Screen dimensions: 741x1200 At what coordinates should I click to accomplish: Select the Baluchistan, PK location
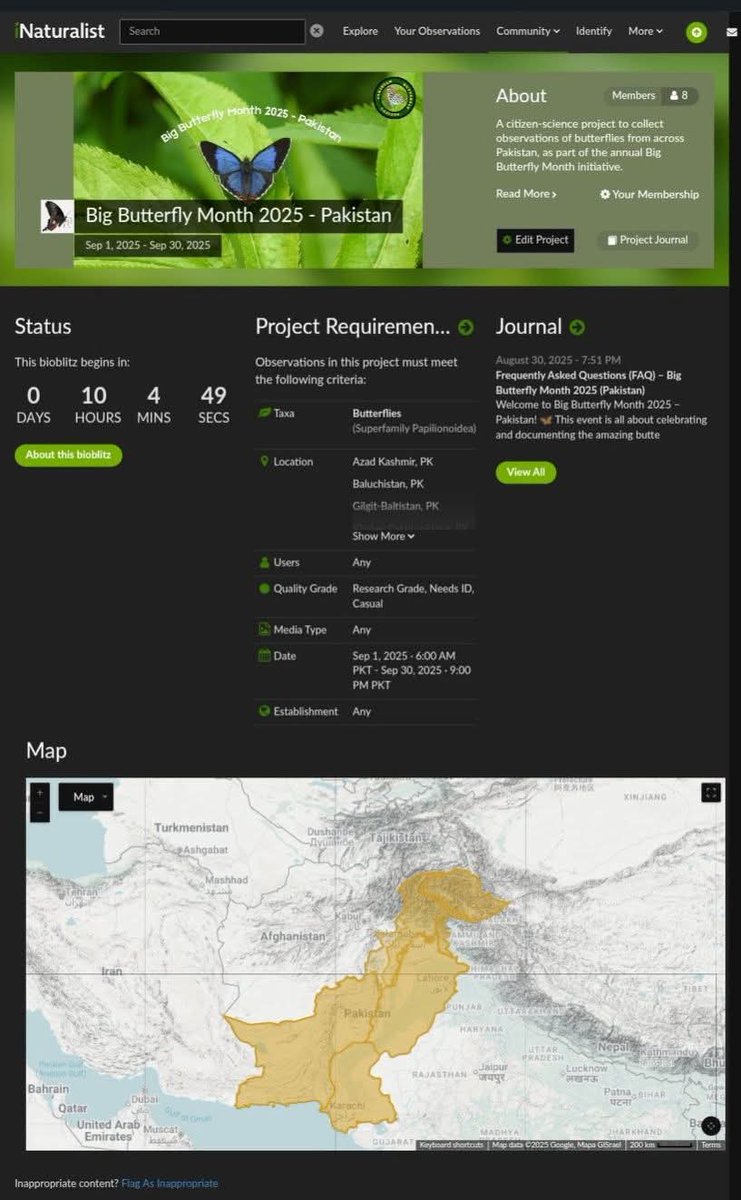pos(388,484)
